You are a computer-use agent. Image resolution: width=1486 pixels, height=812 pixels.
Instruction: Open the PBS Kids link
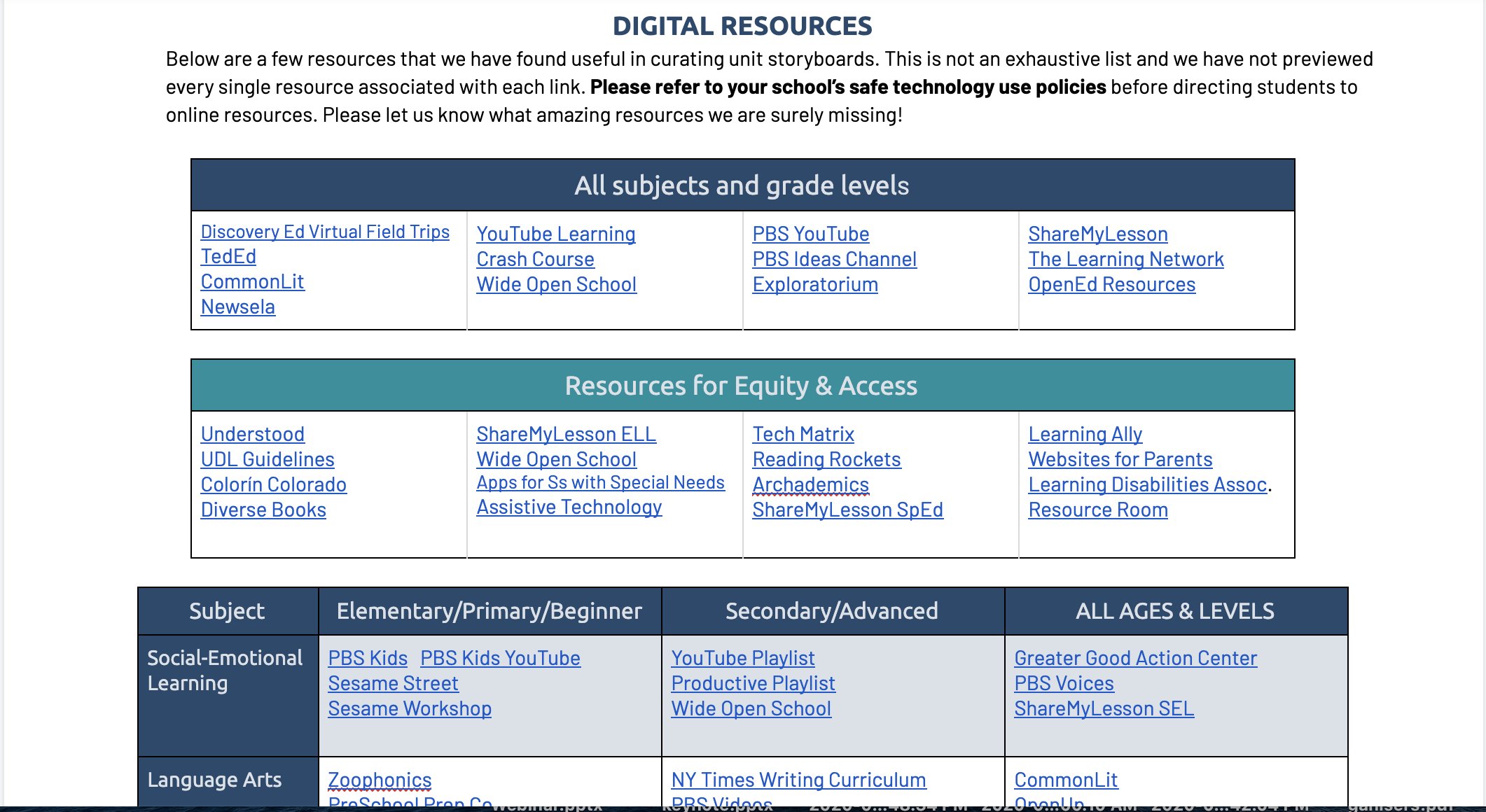point(368,658)
